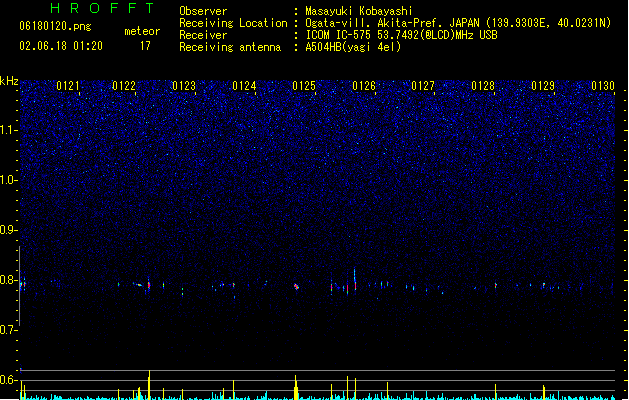Screen dimensions: 629x400
Task: Click the Receiving antenna label
Action: coord(230,47)
